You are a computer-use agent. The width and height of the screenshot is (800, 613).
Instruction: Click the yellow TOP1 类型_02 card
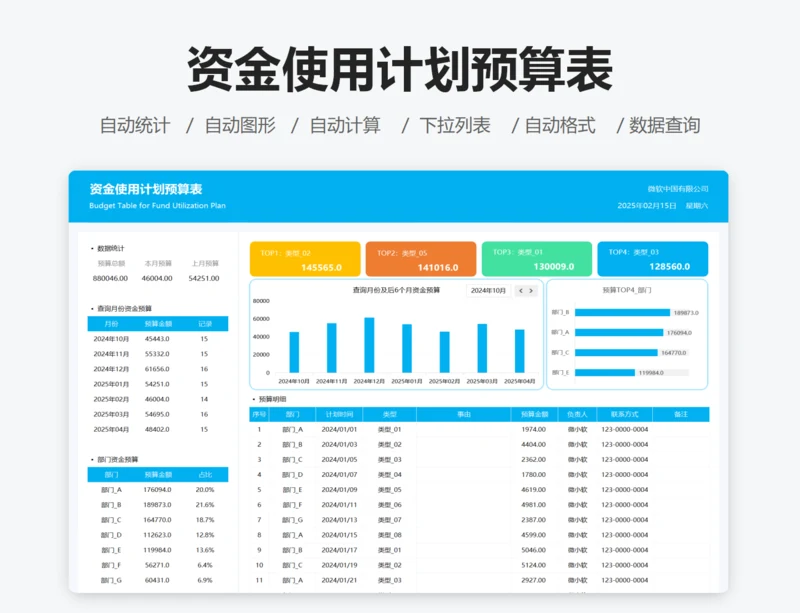(305, 259)
